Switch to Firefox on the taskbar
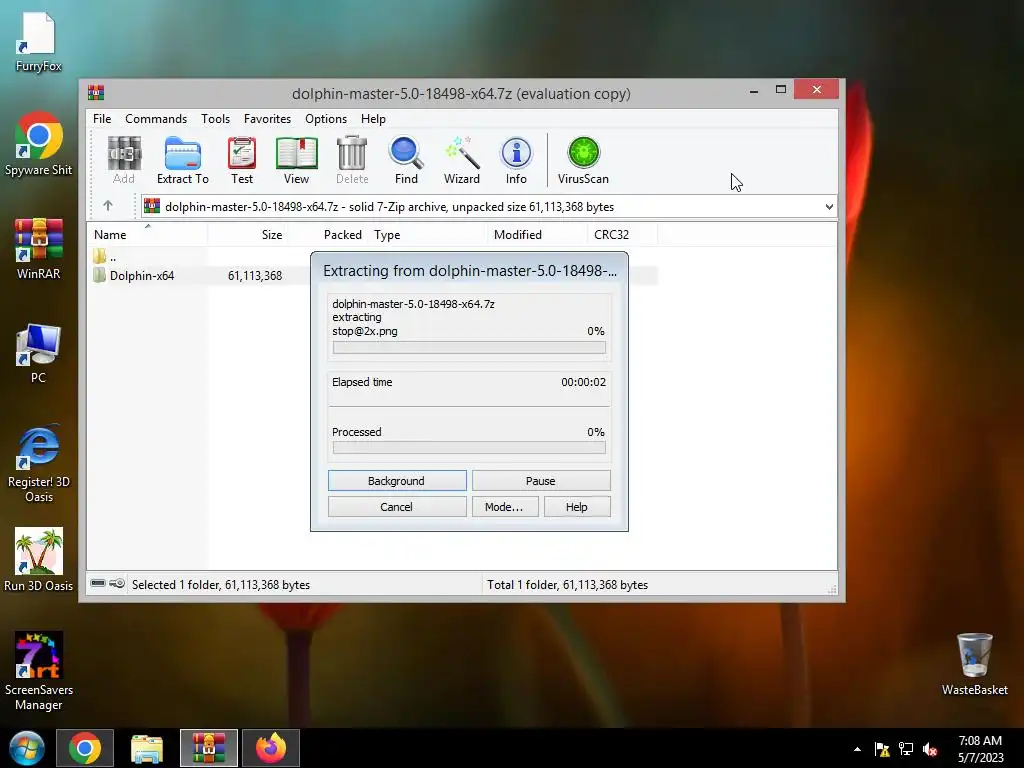 click(270, 748)
